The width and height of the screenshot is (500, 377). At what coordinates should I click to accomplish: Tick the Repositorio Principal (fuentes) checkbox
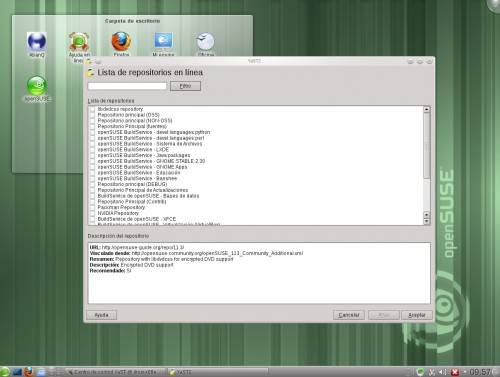92,126
